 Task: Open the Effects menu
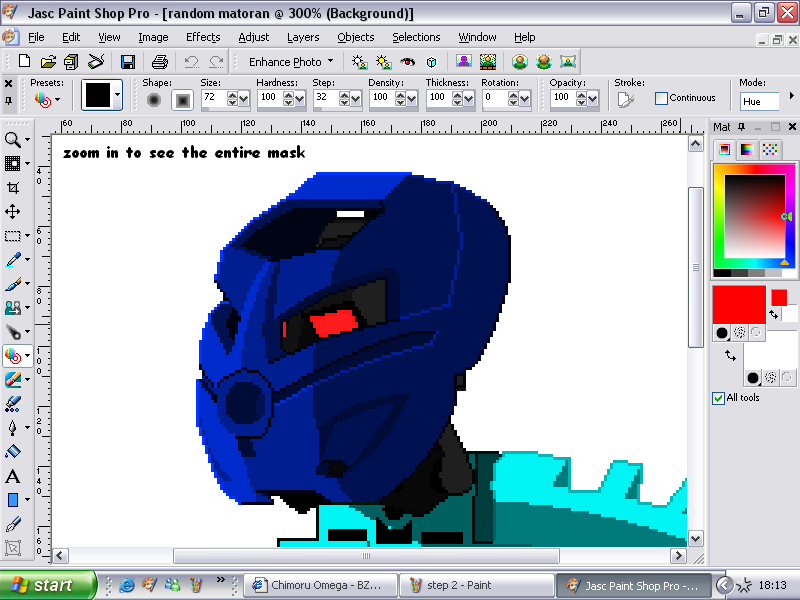pyautogui.click(x=203, y=37)
